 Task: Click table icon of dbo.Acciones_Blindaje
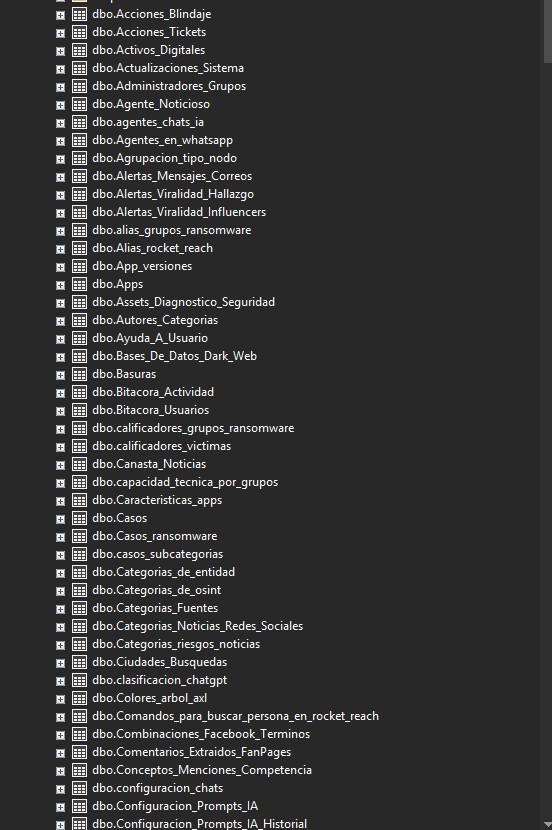click(x=79, y=14)
